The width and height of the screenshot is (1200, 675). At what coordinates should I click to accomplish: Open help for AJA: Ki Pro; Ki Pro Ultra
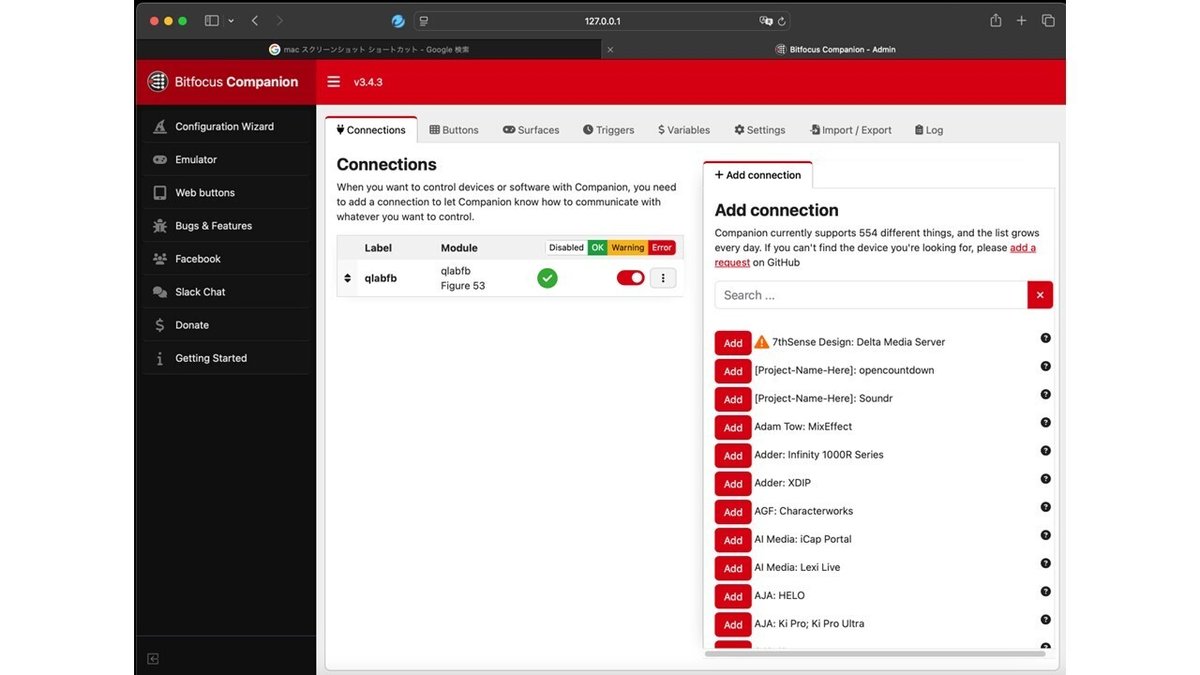pyautogui.click(x=1045, y=619)
